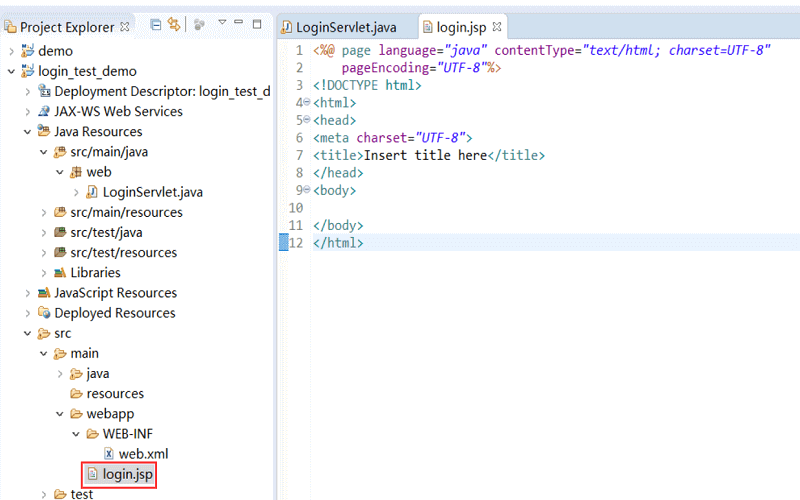This screenshot has height=500, width=800.
Task: Collapse the WEB-INF folder
Action: [76, 434]
